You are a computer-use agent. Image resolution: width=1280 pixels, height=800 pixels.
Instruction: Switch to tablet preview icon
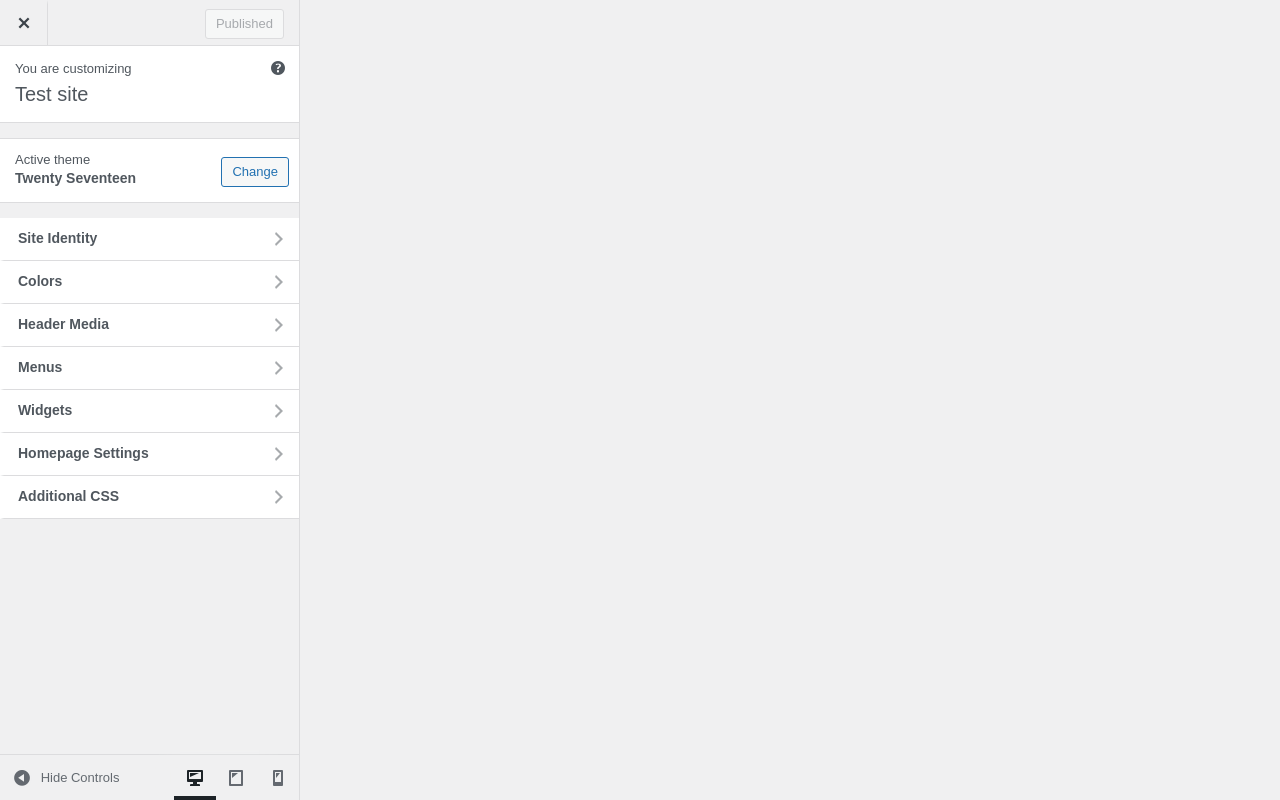(x=236, y=777)
